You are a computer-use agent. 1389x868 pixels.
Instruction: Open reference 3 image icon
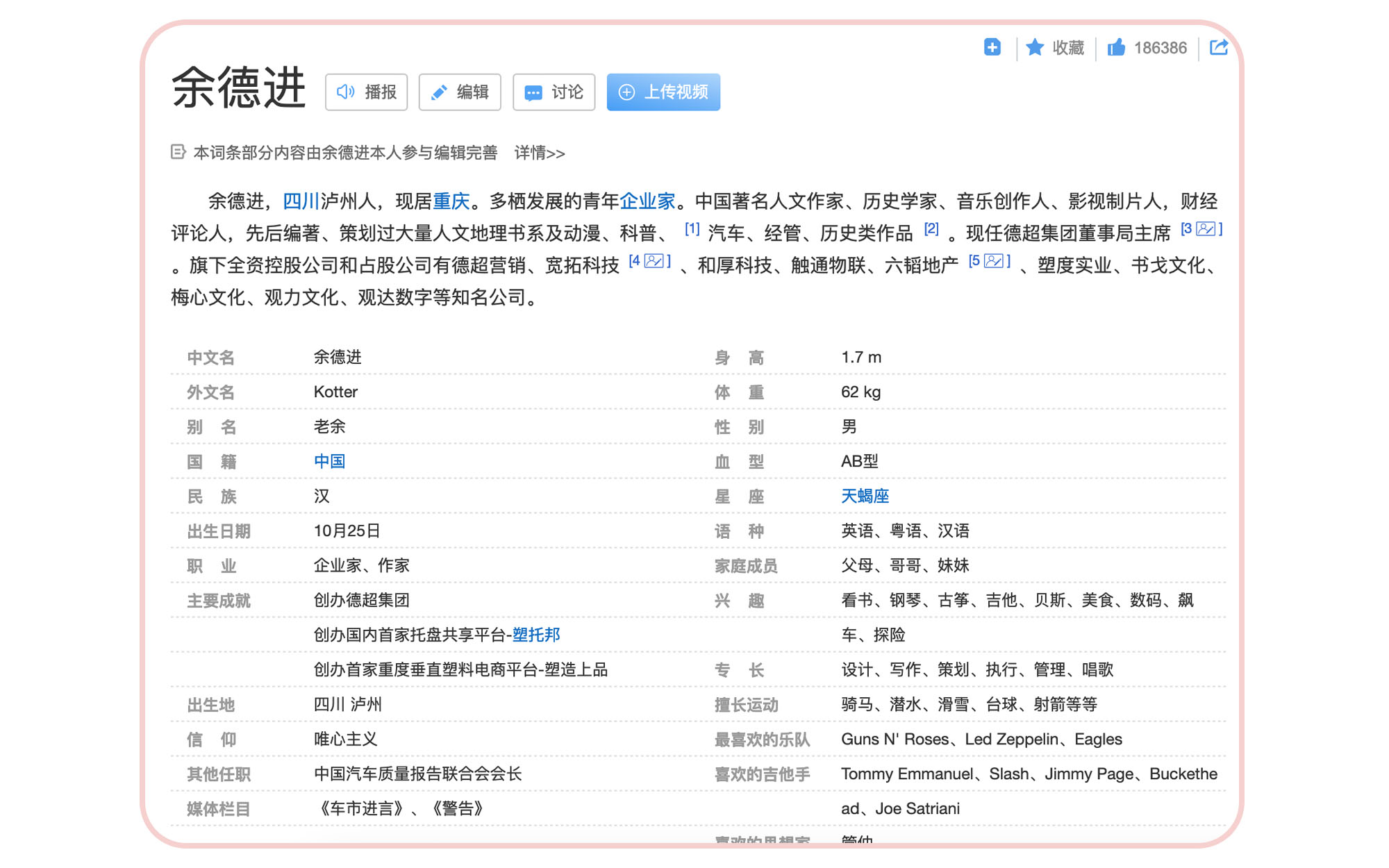(x=1206, y=229)
